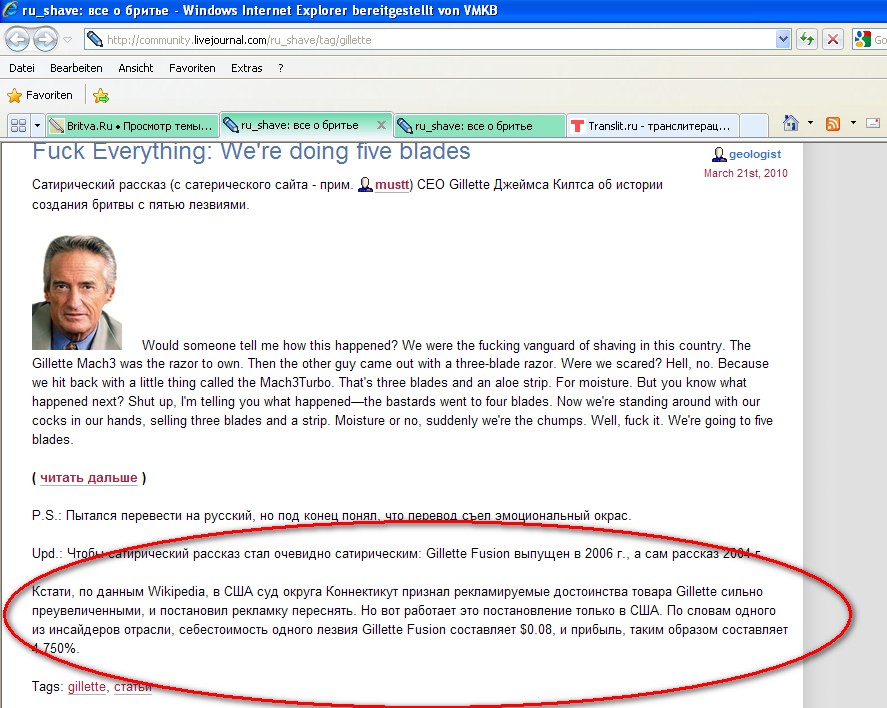Switch to the Britva.Ru tab

132,126
